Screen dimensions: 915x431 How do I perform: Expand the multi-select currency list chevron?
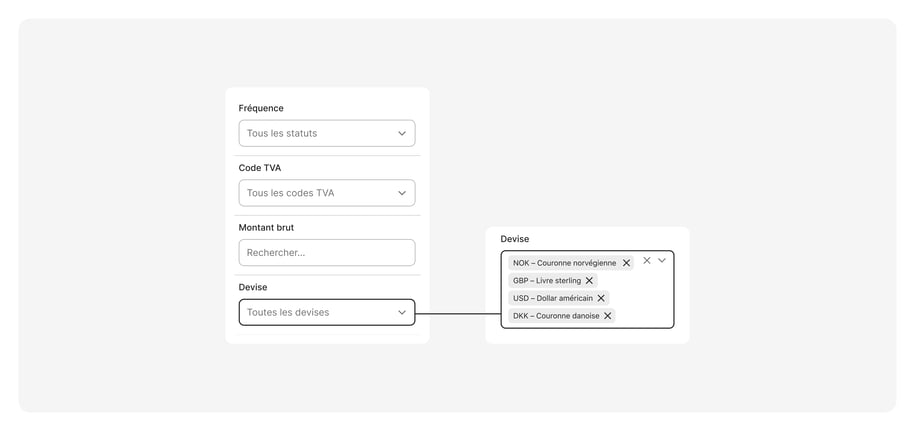pyautogui.click(x=662, y=261)
